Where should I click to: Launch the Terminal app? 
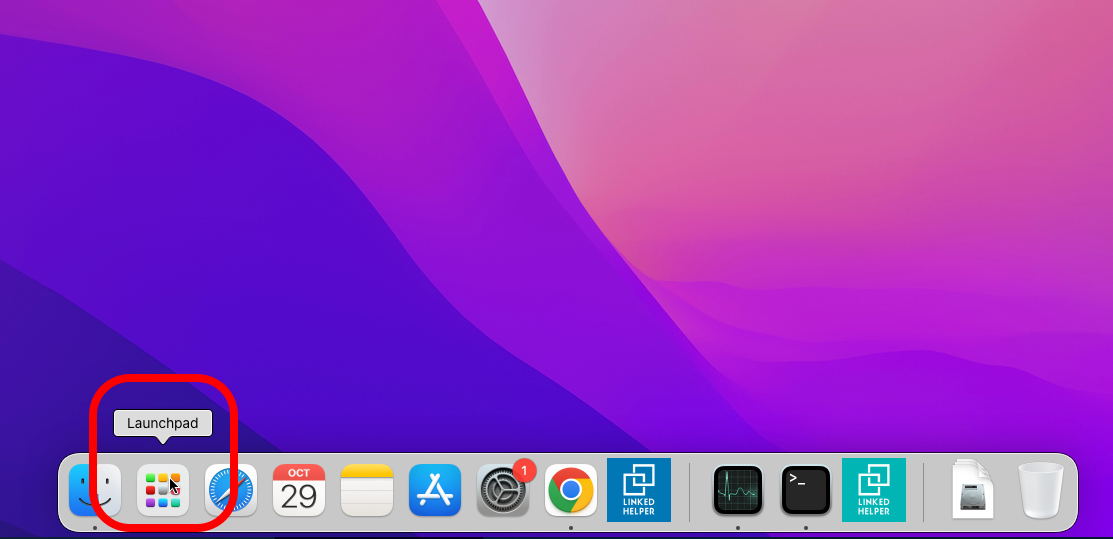click(806, 490)
